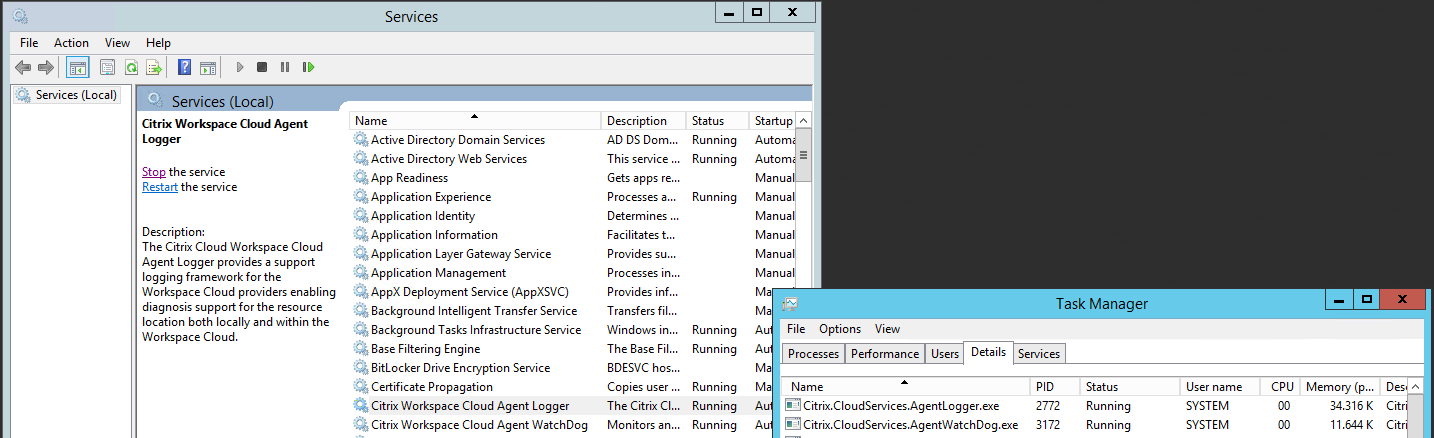Click icon beside Citrix.CloudServices.AgentLogger.exe in Task Manager
Viewport: 1434px width, 438px height.
pyautogui.click(x=793, y=406)
